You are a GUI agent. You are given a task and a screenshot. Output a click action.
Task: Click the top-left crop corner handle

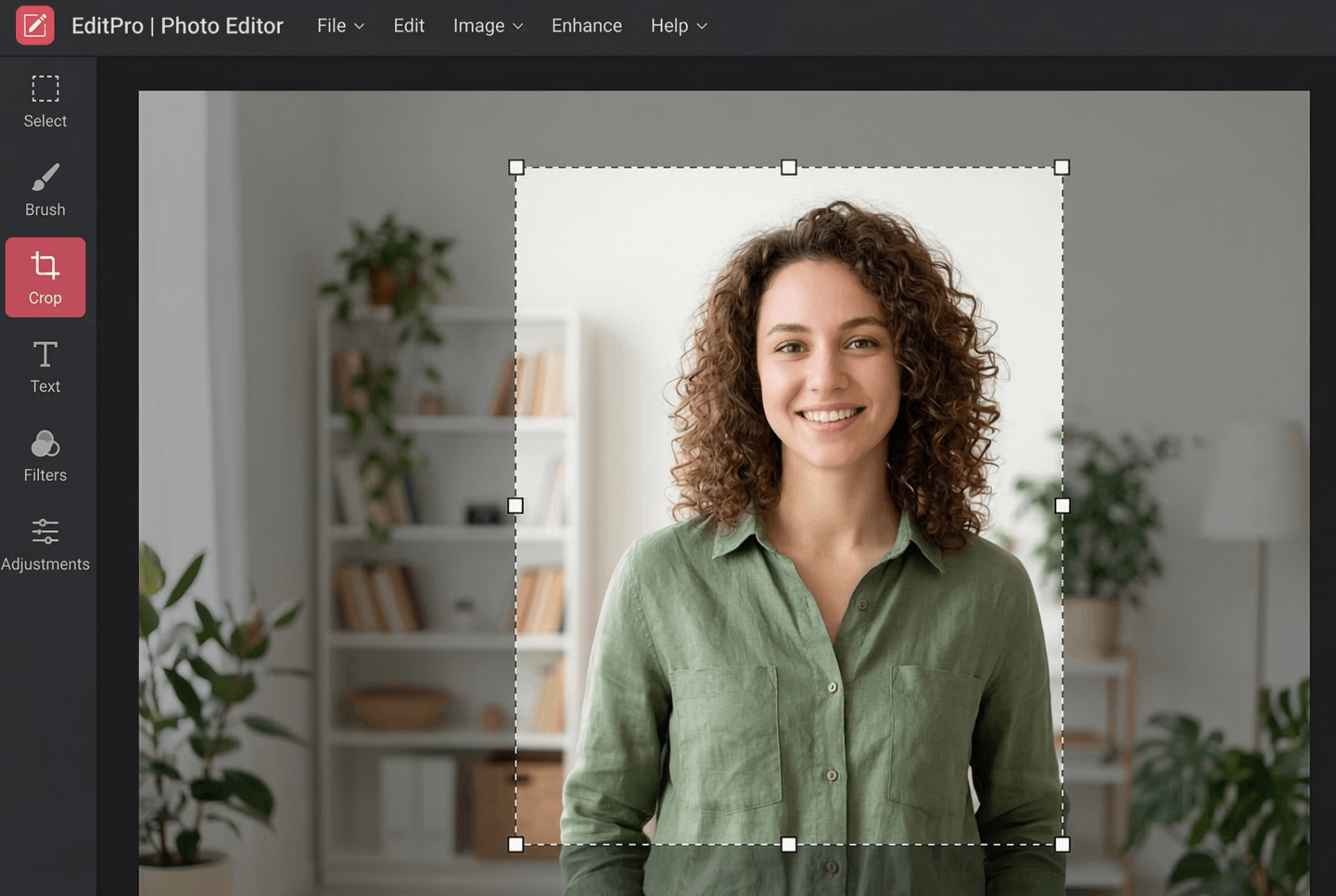pos(516,167)
